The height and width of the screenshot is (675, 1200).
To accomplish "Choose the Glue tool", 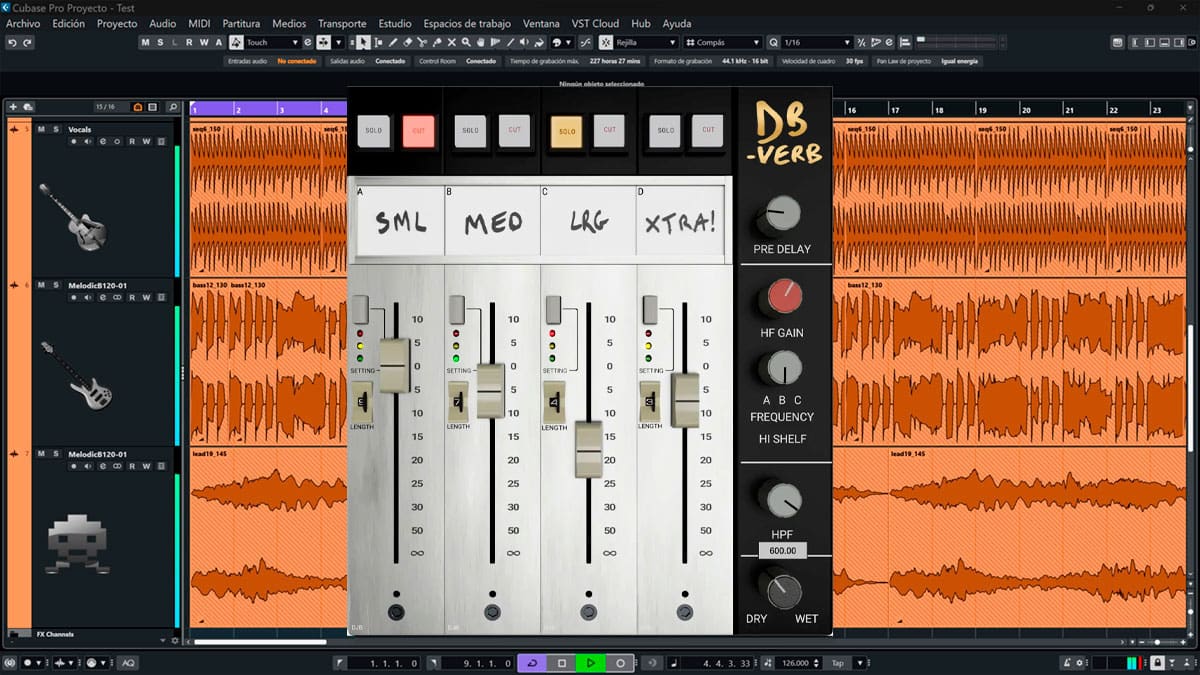I will pos(437,43).
